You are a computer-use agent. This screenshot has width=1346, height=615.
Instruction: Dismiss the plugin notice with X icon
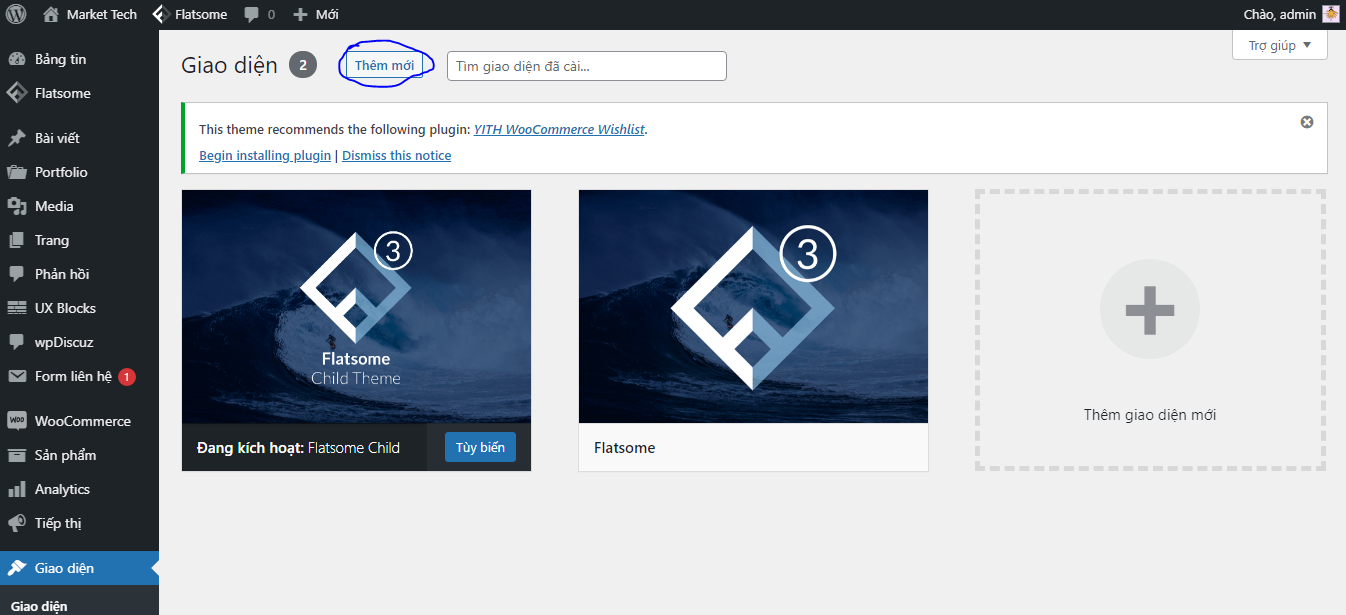pos(1306,122)
